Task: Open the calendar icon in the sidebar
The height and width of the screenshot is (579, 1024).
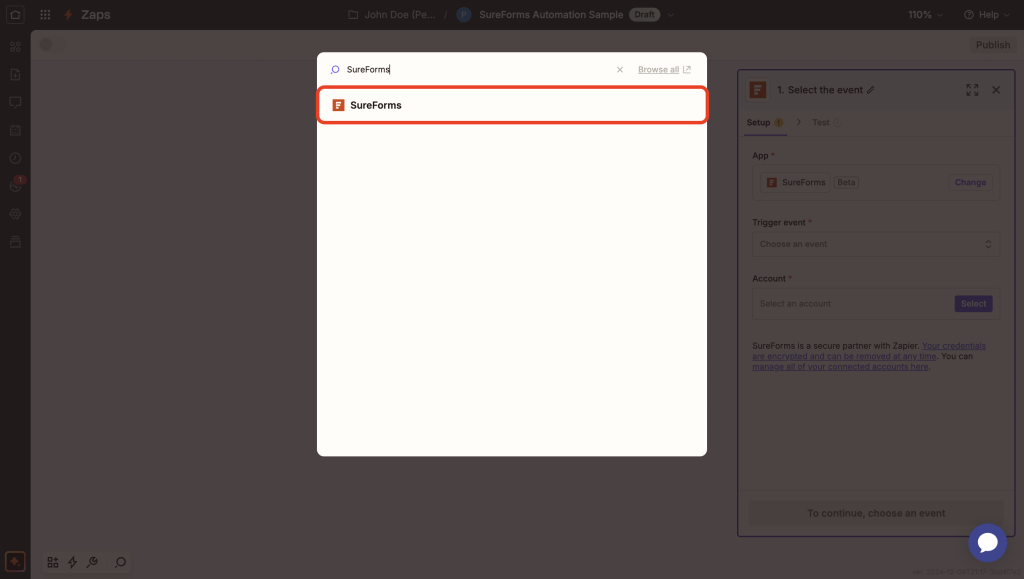Action: (15, 130)
